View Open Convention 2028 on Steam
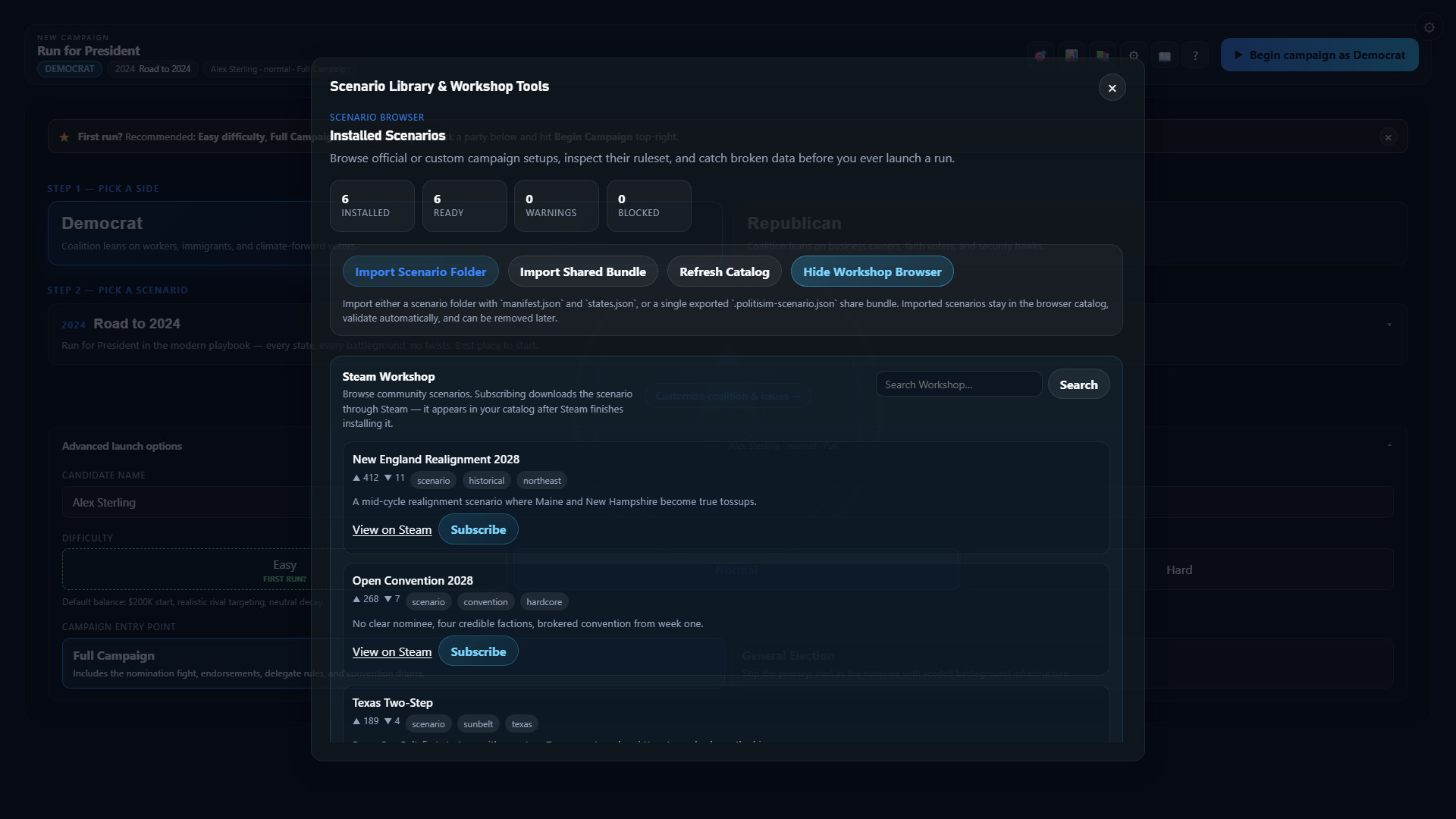 point(391,651)
